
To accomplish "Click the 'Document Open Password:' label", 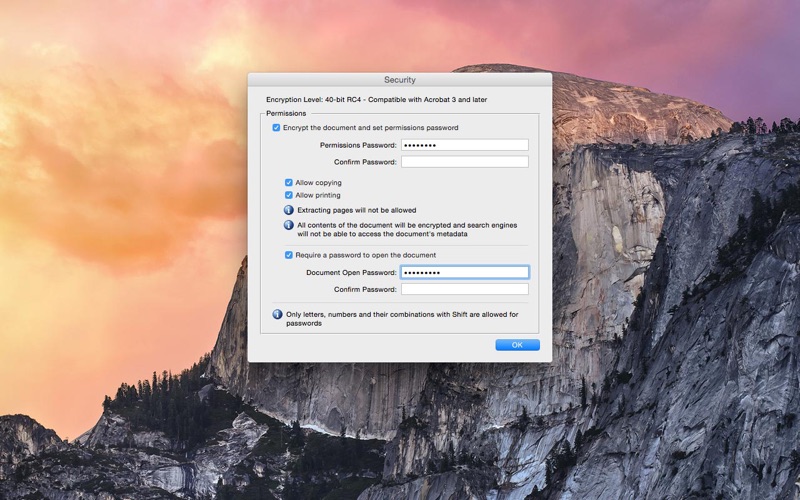I will (351, 272).
